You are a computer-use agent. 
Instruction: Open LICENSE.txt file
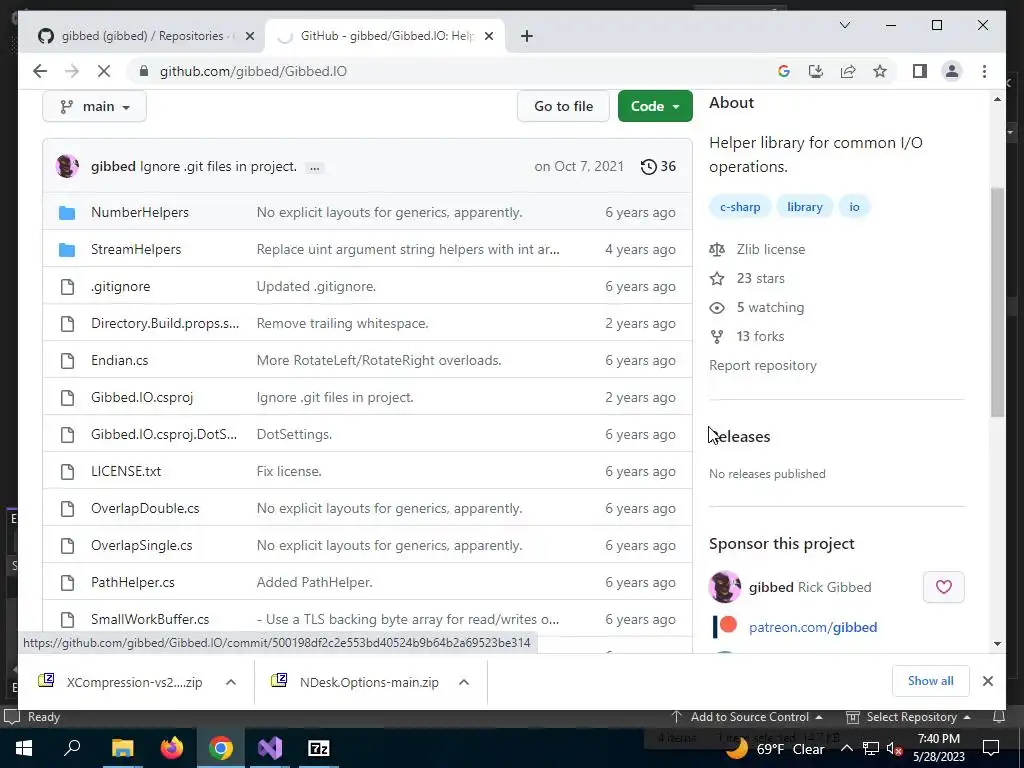pos(126,472)
